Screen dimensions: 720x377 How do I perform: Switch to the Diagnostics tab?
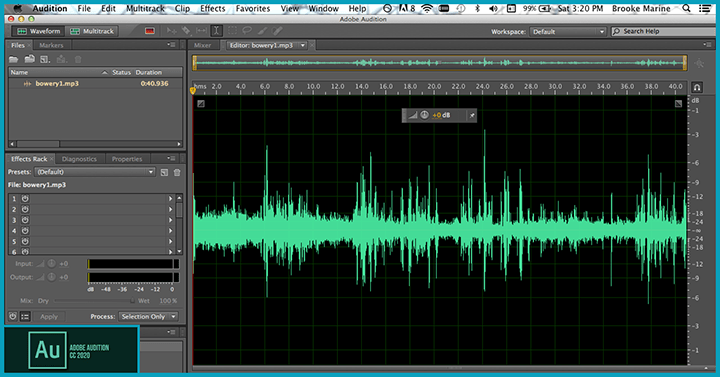79,159
